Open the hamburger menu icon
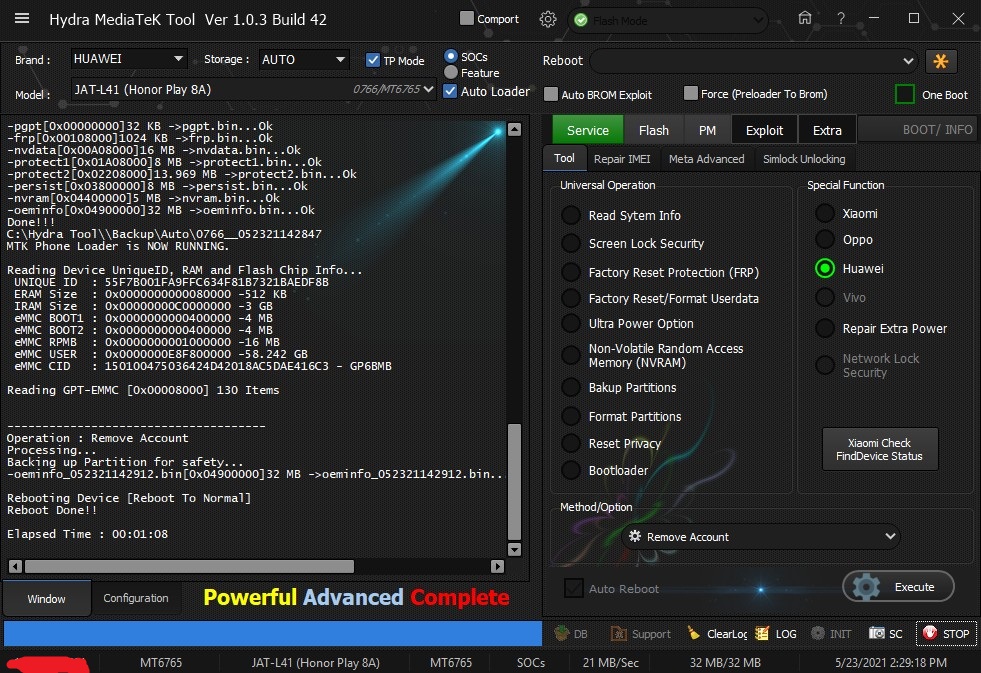 pyautogui.click(x=22, y=19)
